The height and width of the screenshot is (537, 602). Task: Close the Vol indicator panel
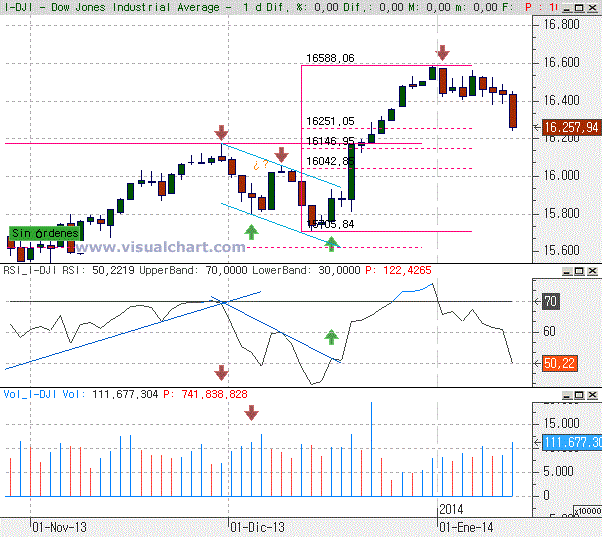[x=592, y=395]
